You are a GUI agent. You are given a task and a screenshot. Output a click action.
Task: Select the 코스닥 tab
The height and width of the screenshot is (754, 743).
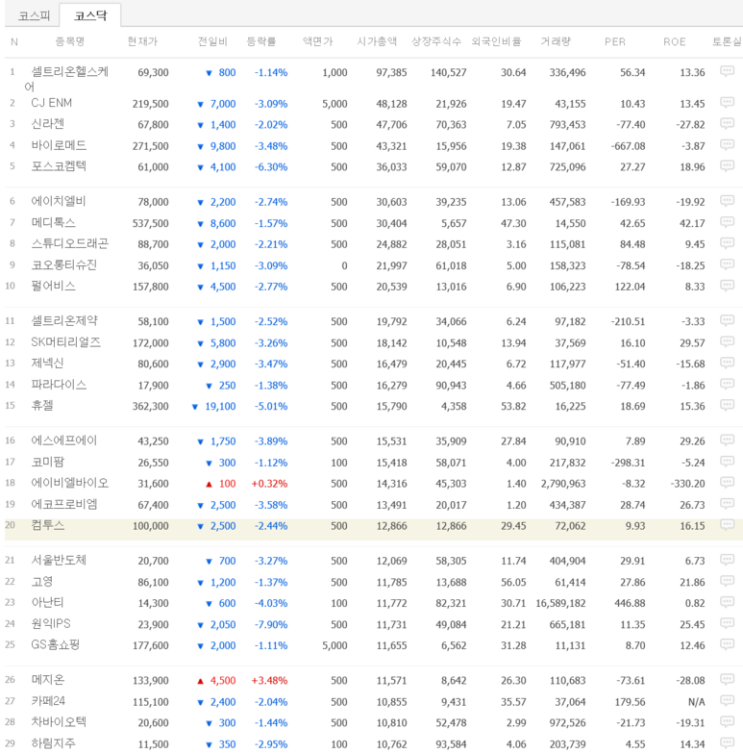click(x=90, y=16)
